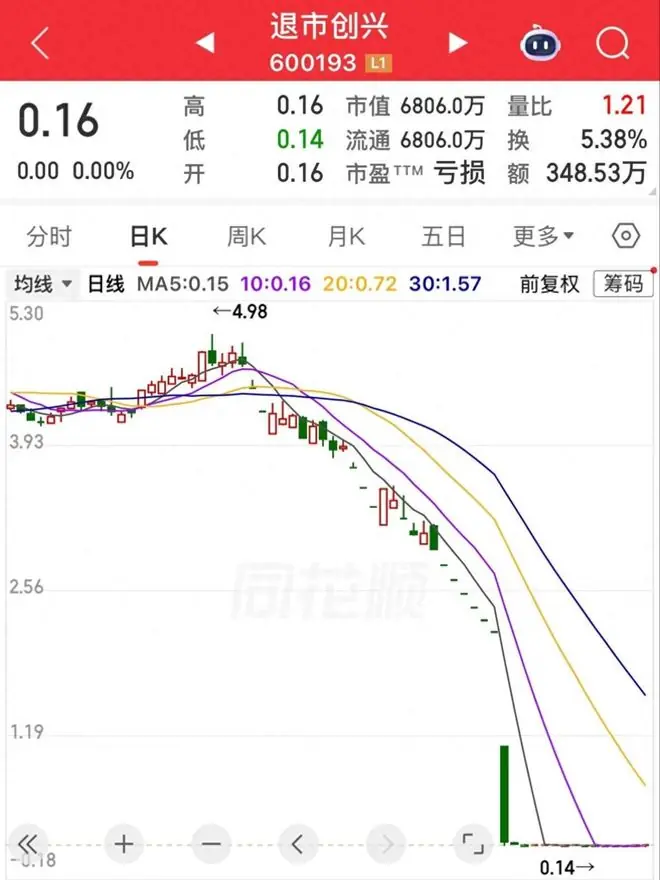
Task: Tap the blue 30:1.57 MA value
Action: [445, 284]
